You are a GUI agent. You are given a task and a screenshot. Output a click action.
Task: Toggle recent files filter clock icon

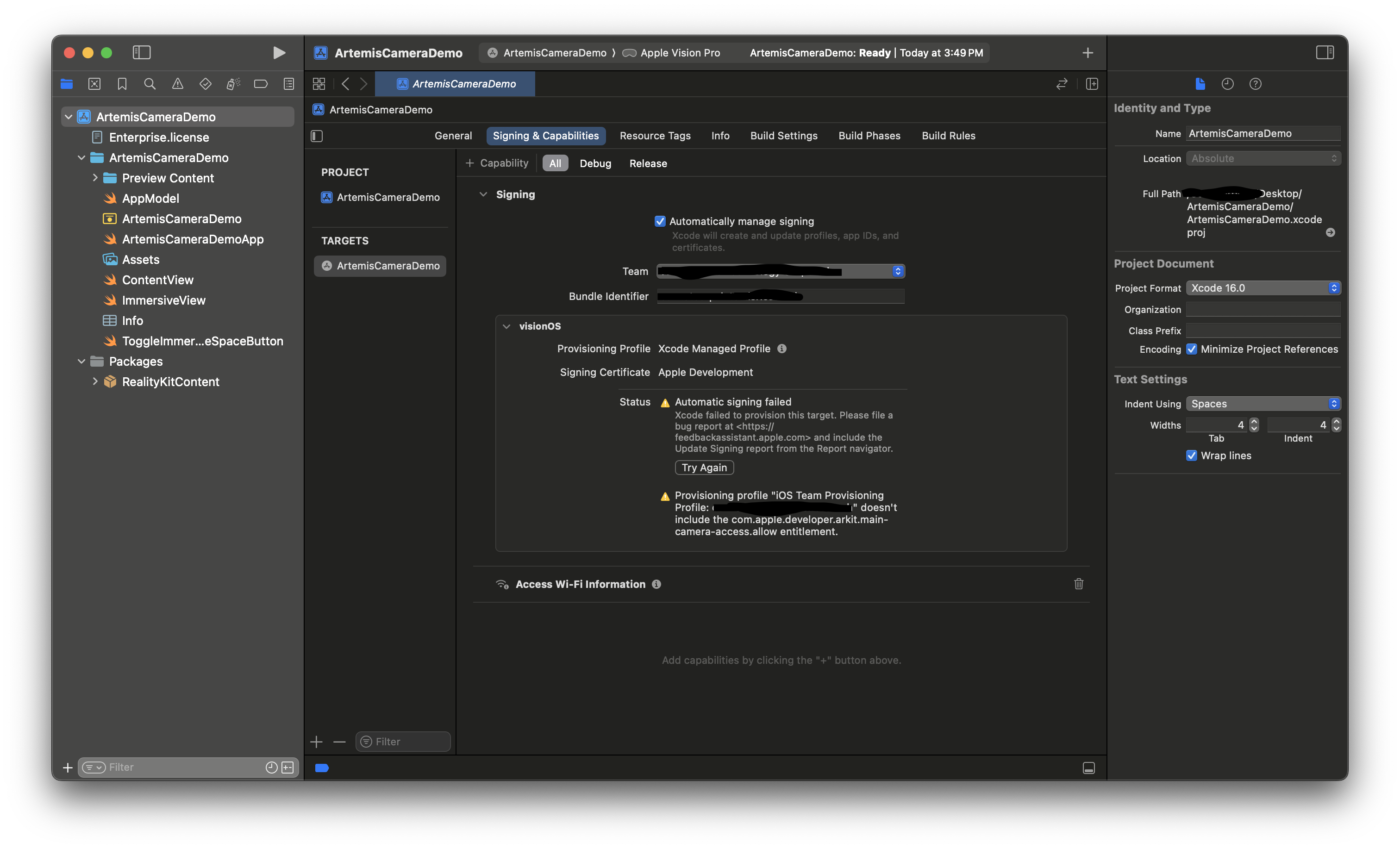pos(271,768)
